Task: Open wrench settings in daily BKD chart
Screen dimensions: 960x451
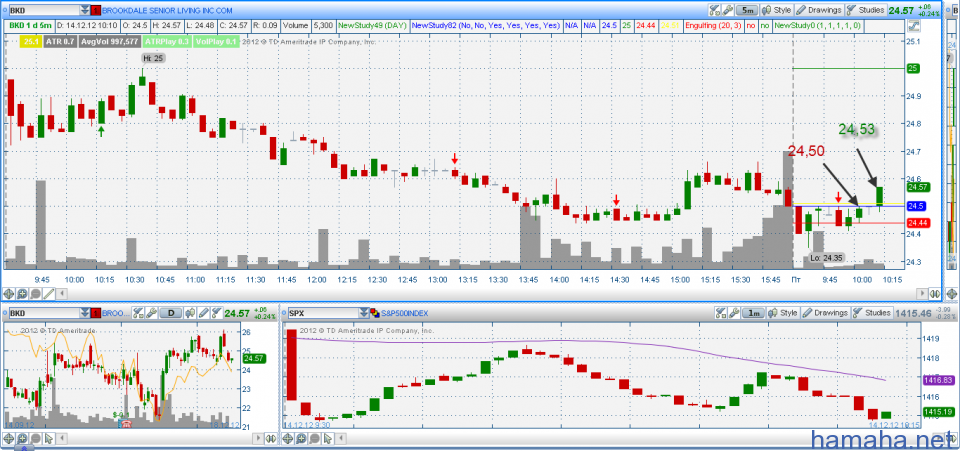Action: point(151,313)
